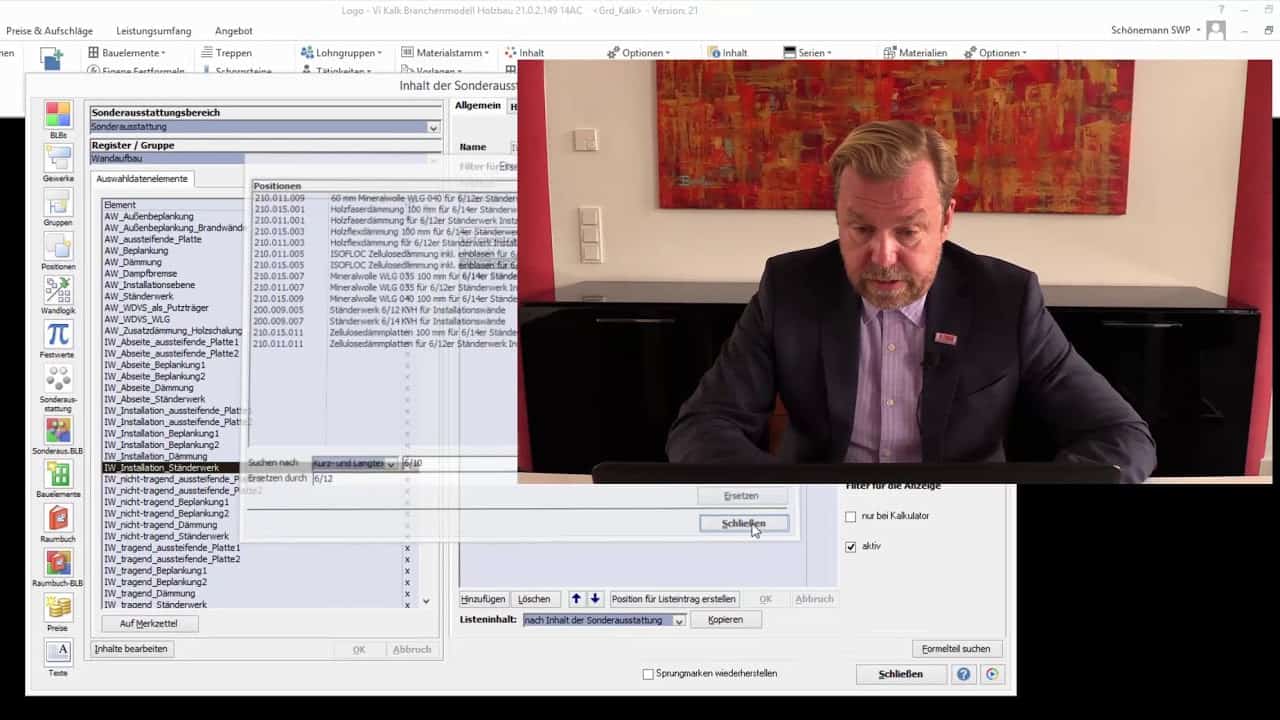Viewport: 1280px width, 720px height.
Task: Click the Materialien ribbon item
Action: pos(915,53)
